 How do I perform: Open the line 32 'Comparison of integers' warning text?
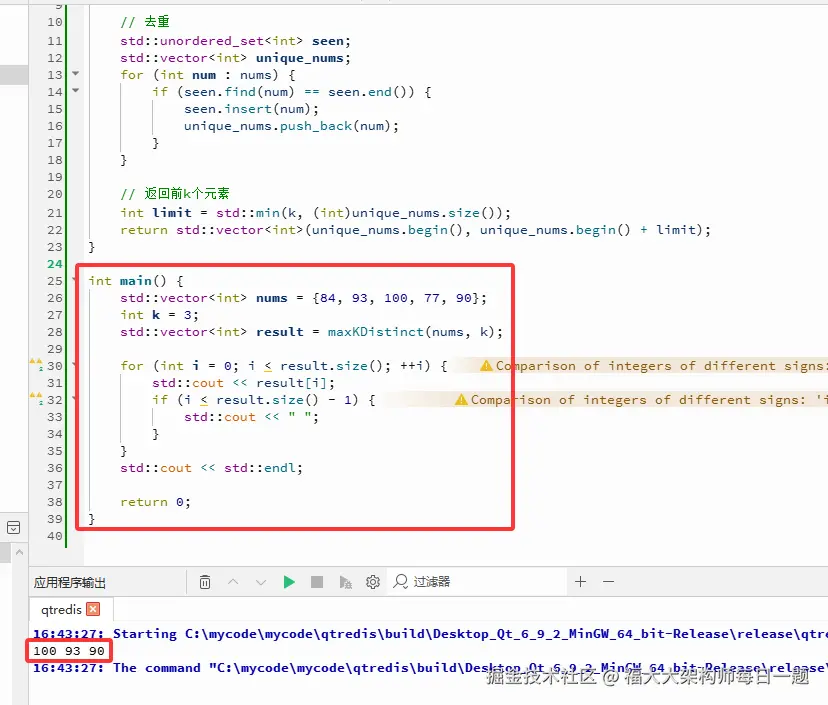[x=648, y=400]
